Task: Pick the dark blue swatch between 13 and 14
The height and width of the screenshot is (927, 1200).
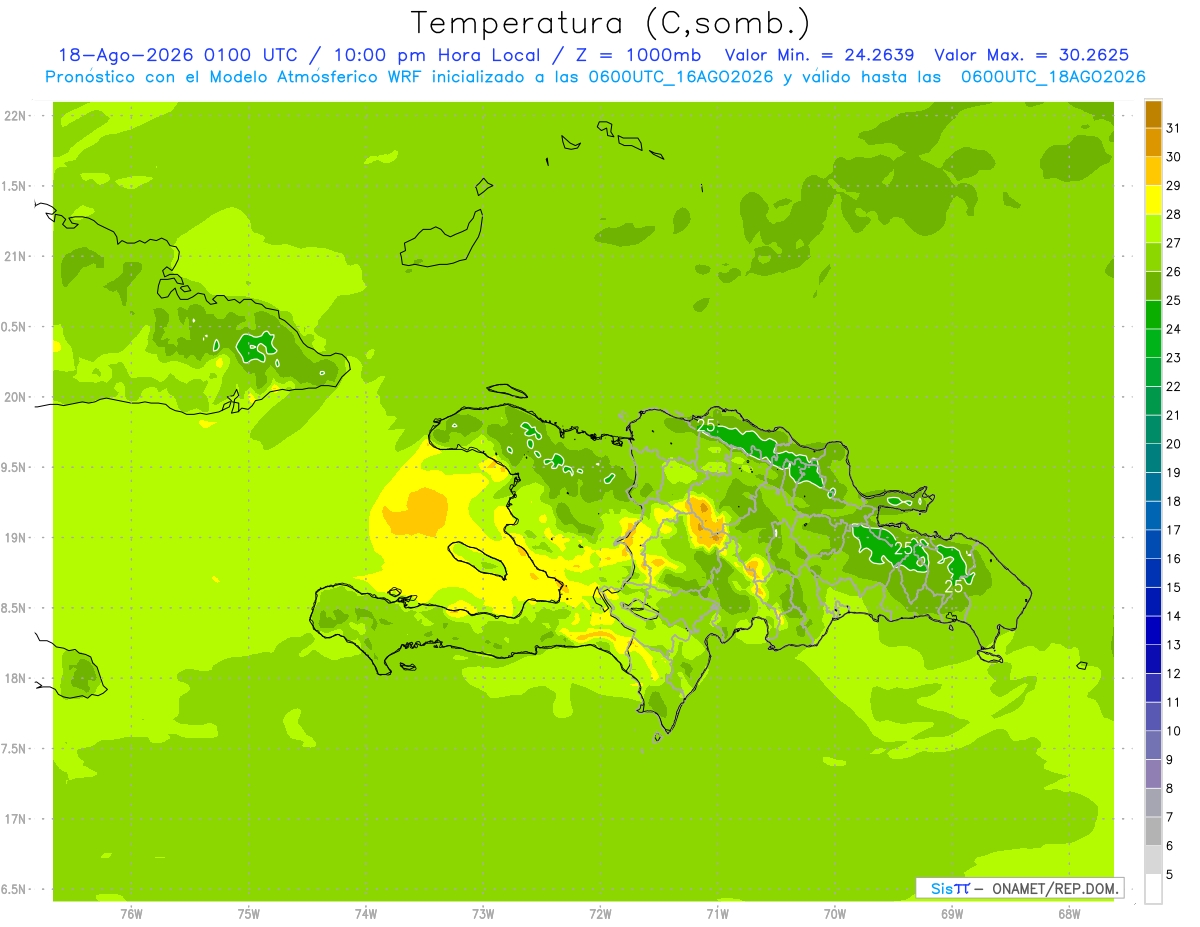Action: click(x=1153, y=631)
